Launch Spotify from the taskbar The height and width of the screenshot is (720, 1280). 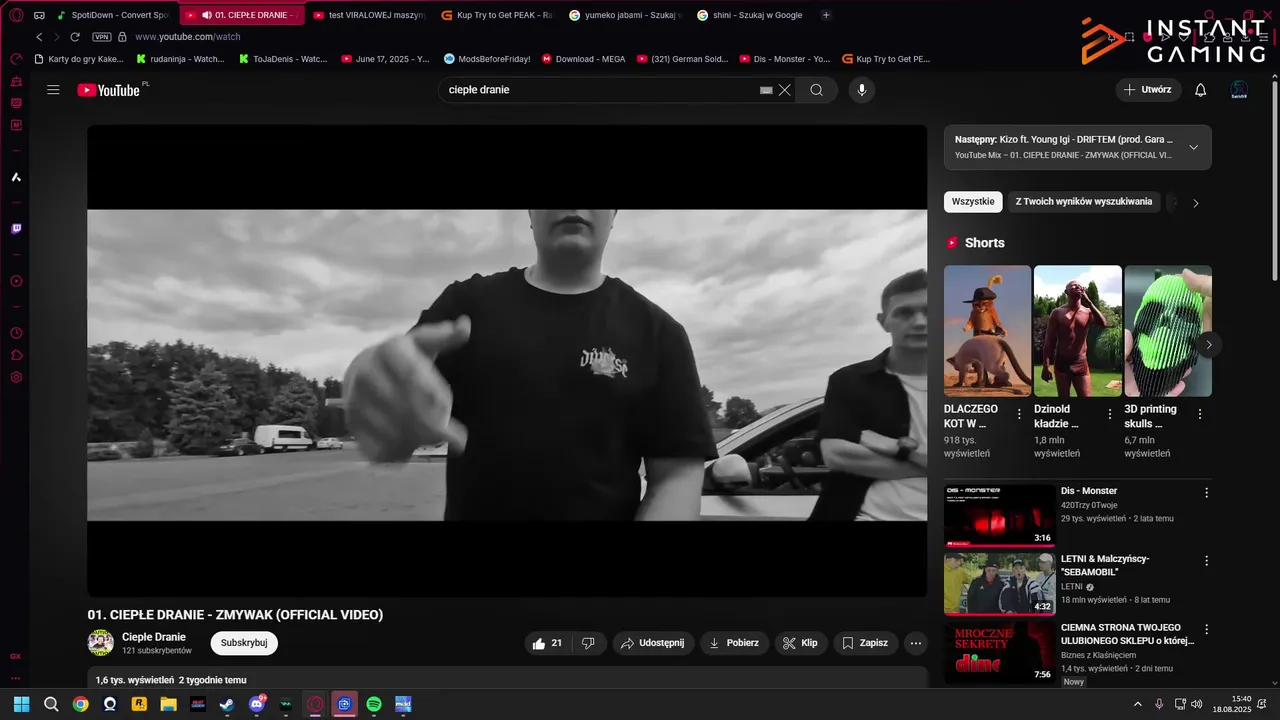click(374, 704)
